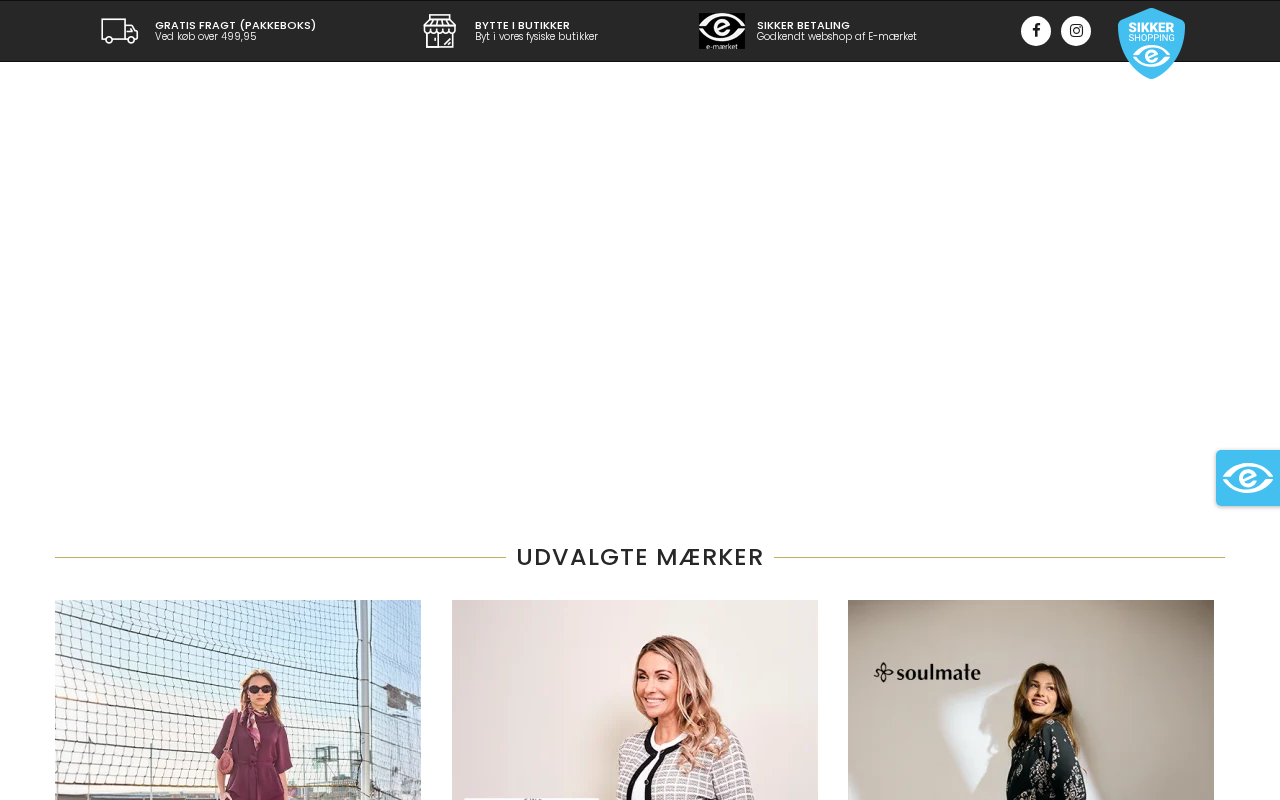Image resolution: width=1280 pixels, height=800 pixels.
Task: Select the BYTTE I BUTIKKER heading
Action: 522,25
